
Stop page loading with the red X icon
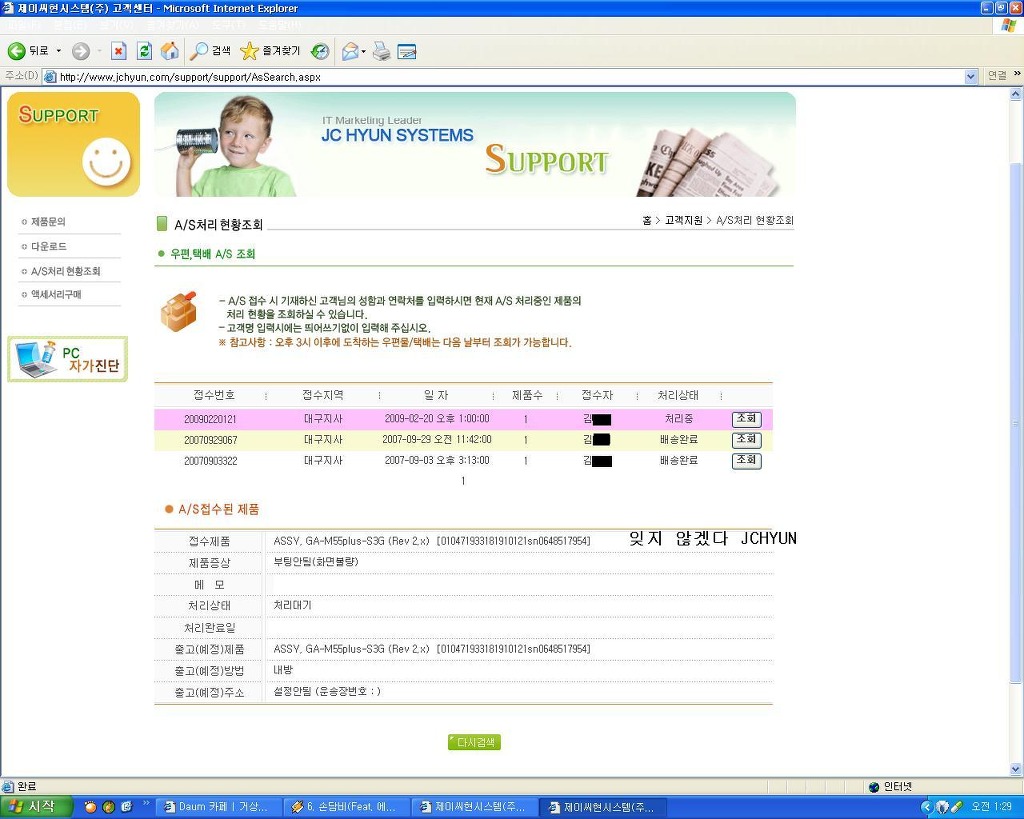(x=118, y=51)
